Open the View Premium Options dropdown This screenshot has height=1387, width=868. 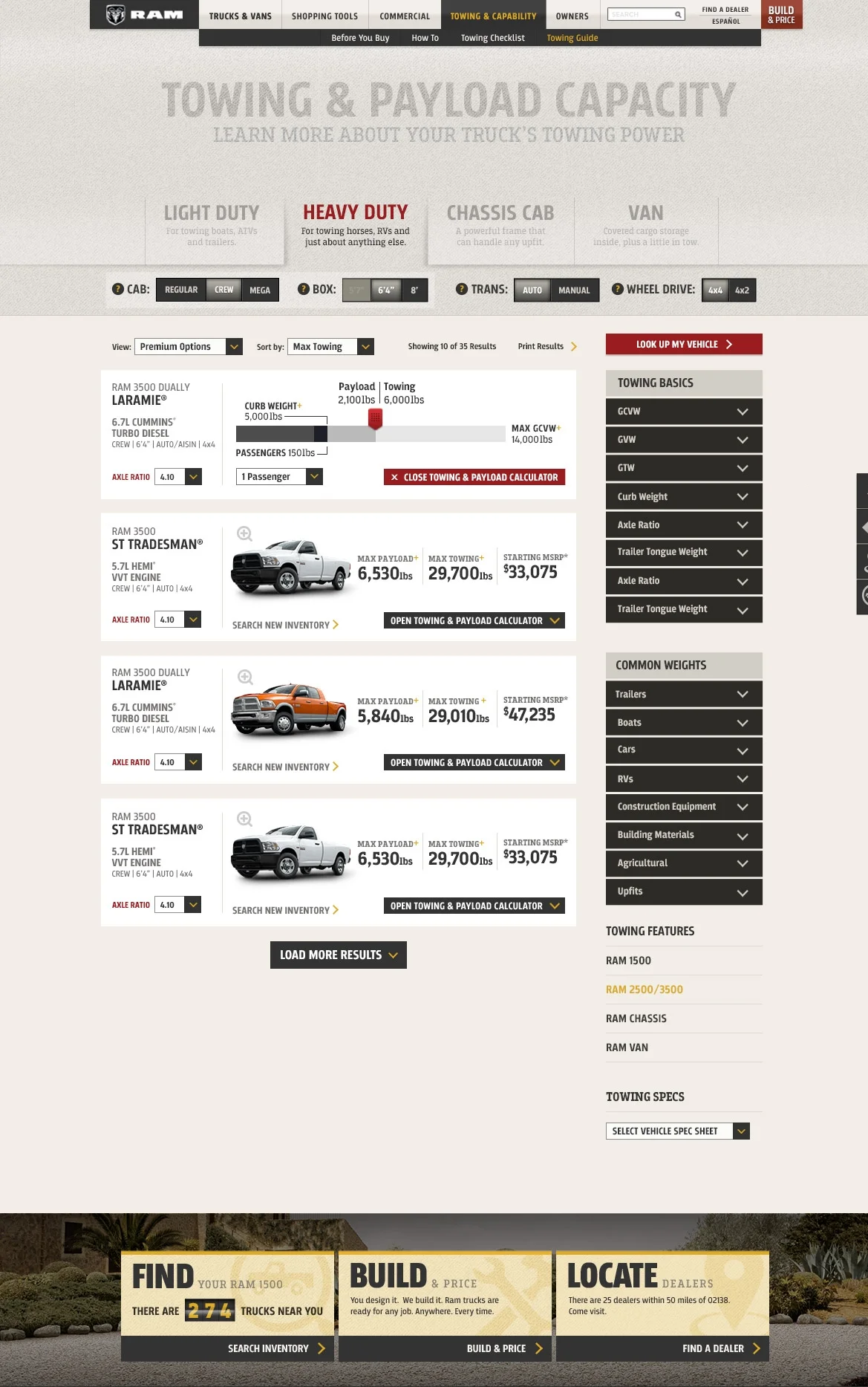click(x=189, y=347)
